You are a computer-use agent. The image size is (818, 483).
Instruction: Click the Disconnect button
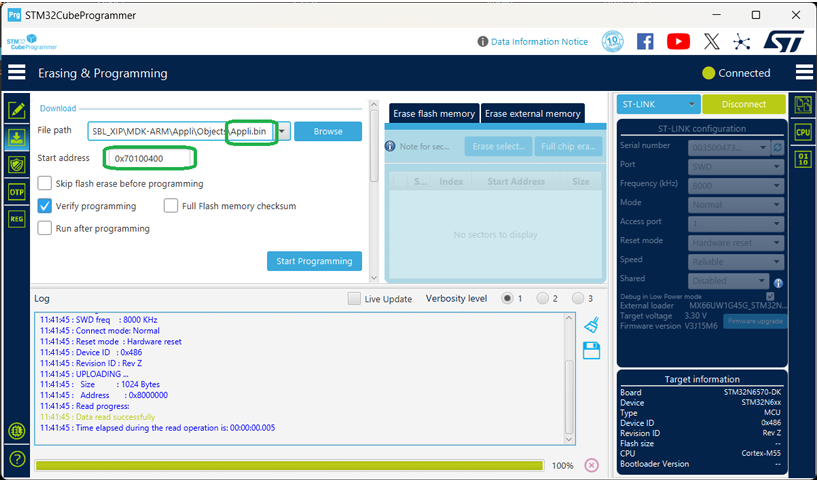(x=743, y=104)
